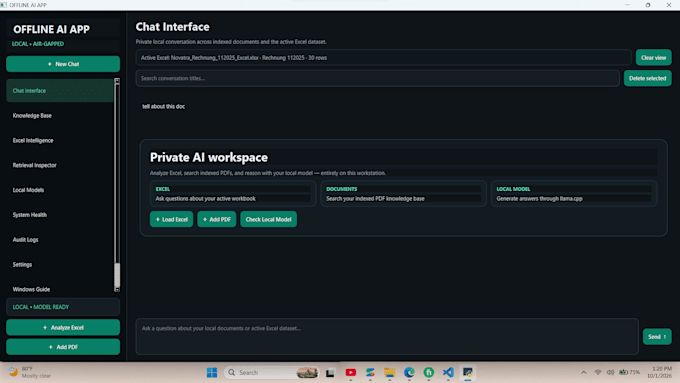
Task: Open the clock and date flyout
Action: tap(659, 373)
